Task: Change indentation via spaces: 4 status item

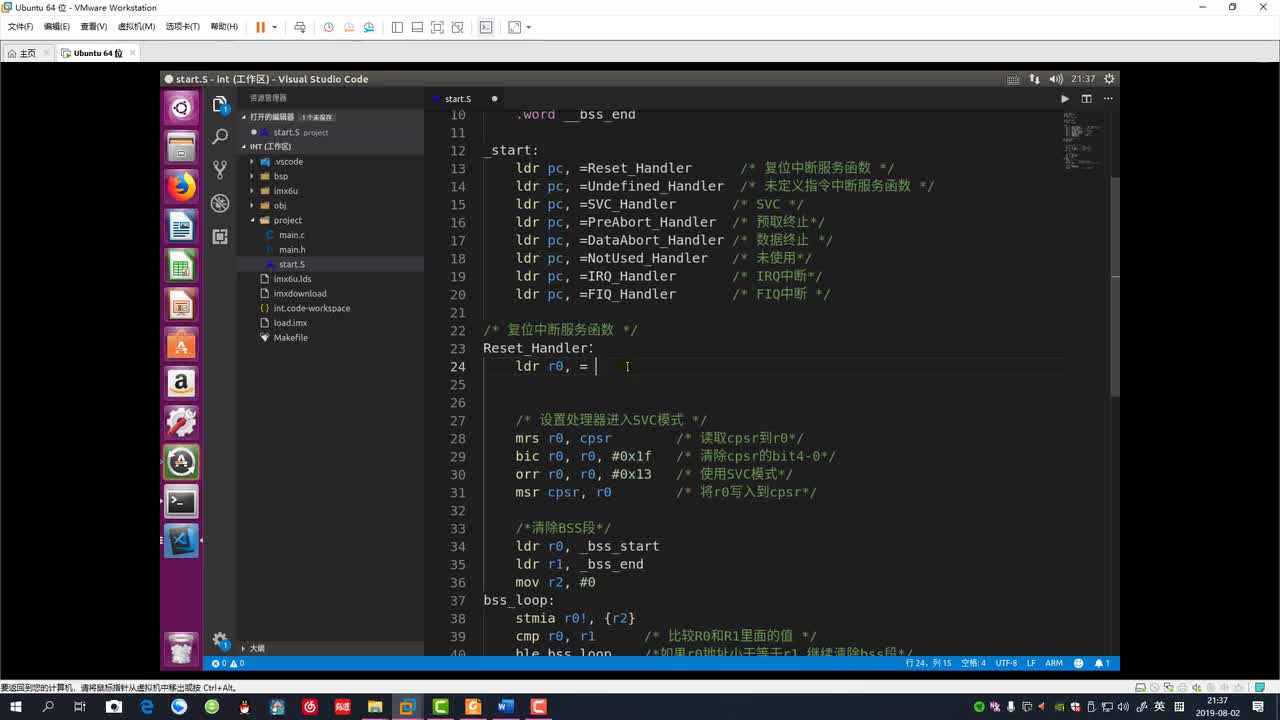Action: click(973, 663)
